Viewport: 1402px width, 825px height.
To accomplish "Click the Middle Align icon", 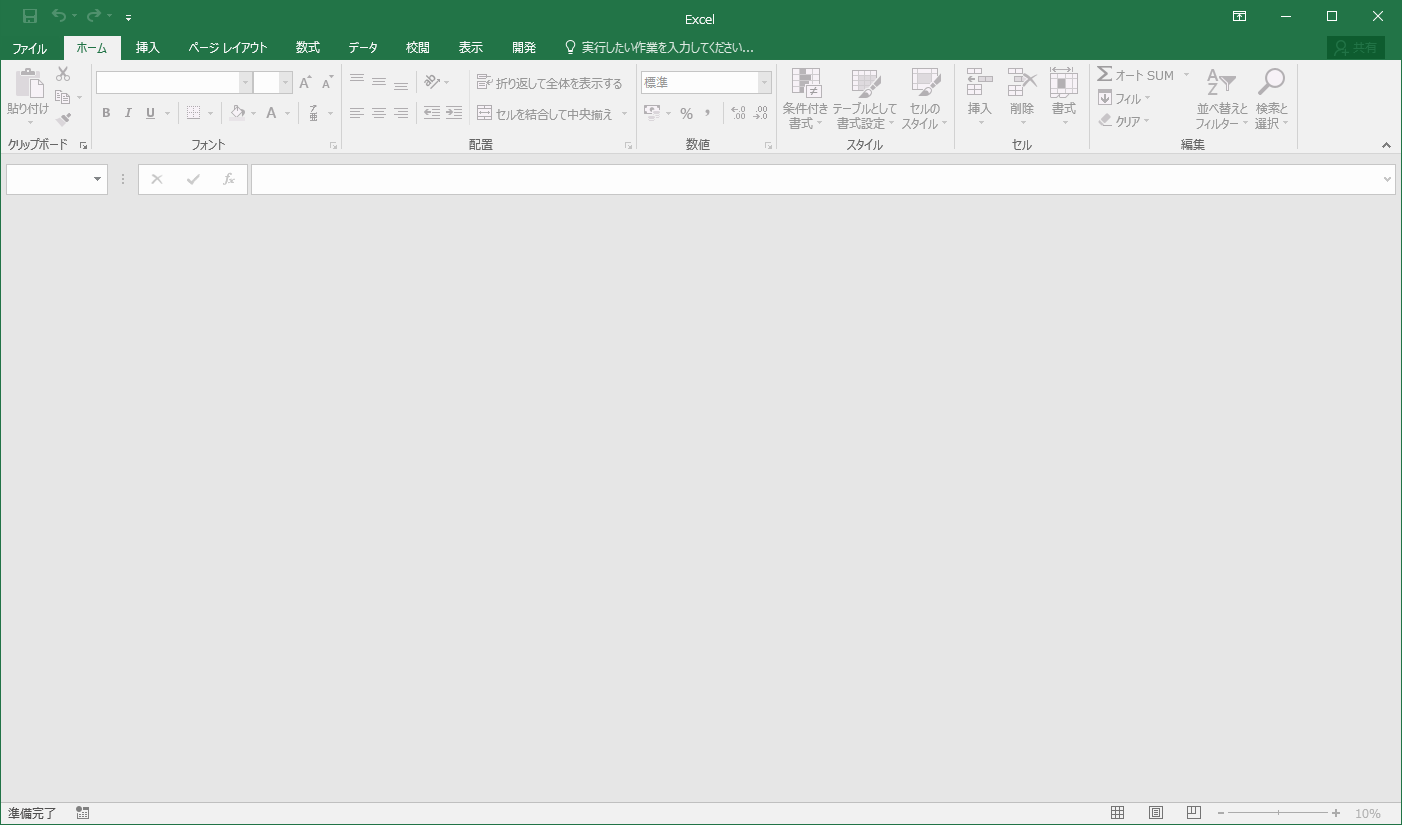I will coord(379,82).
